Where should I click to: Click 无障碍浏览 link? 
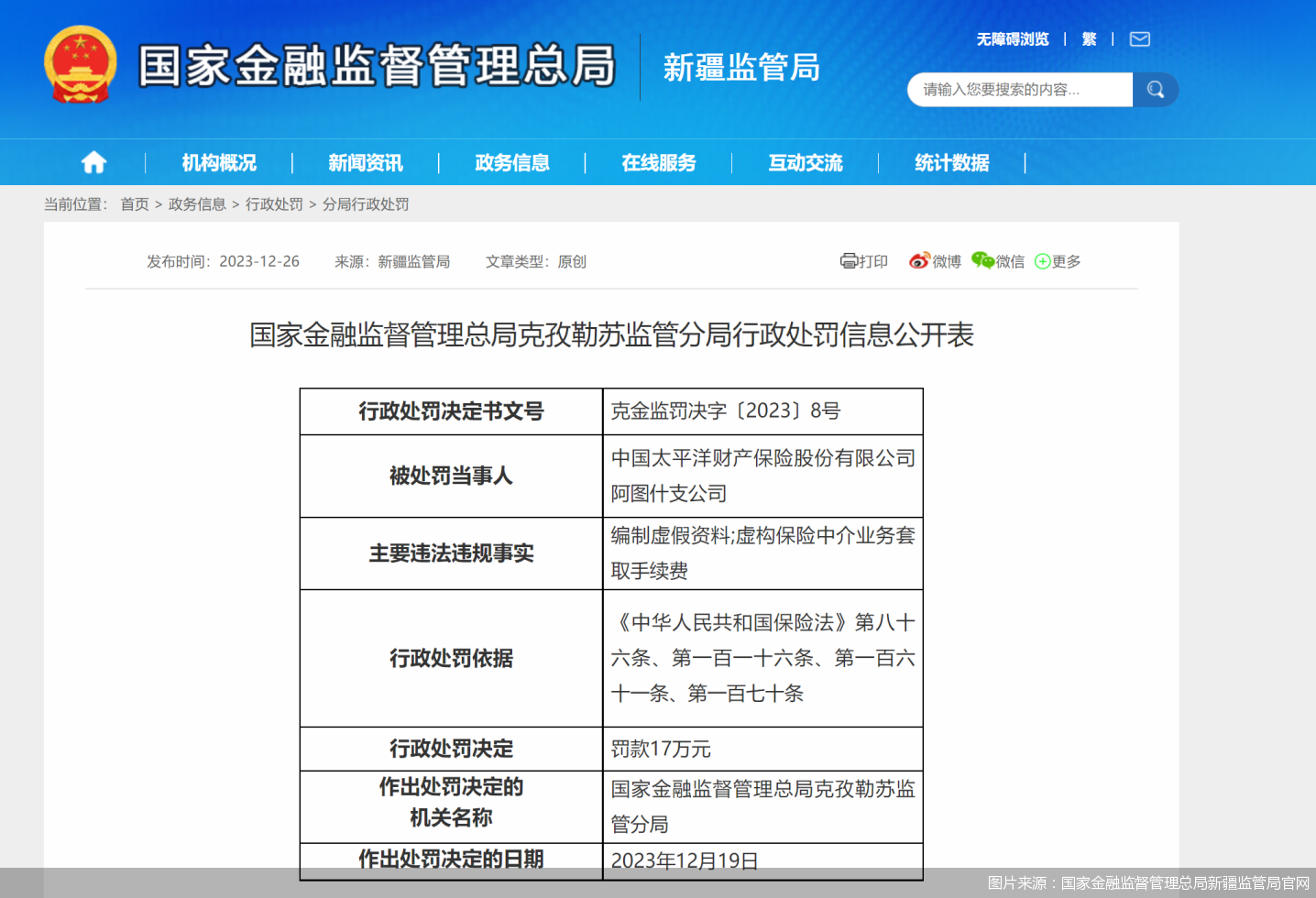(1013, 39)
